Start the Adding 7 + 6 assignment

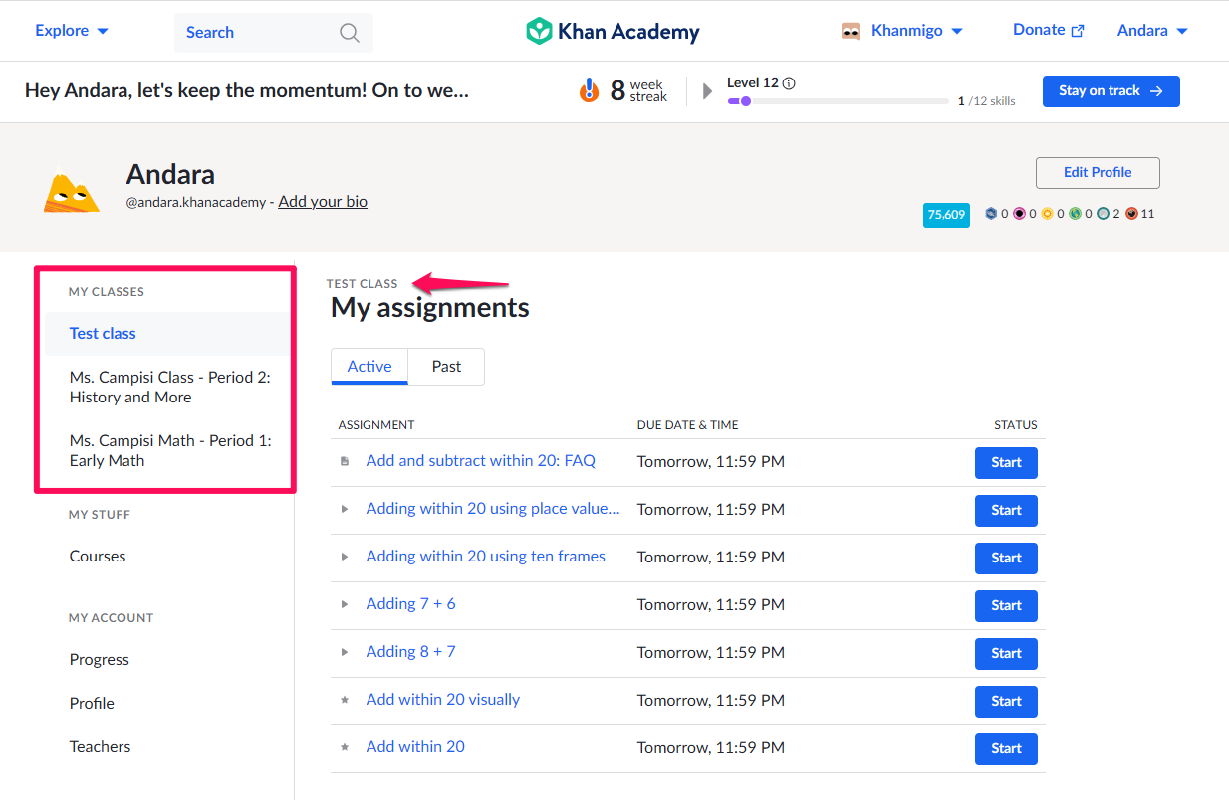[1006, 606]
